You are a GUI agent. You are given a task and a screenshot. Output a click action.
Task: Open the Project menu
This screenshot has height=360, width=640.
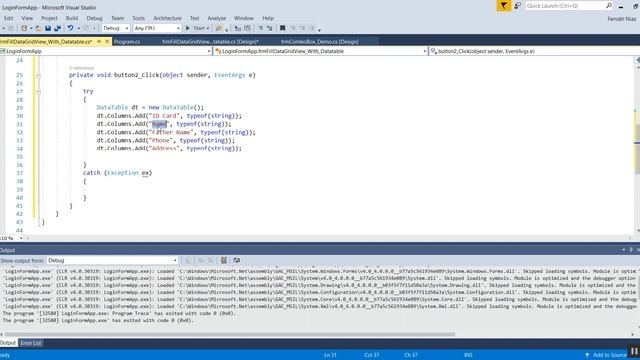pyautogui.click(x=49, y=18)
